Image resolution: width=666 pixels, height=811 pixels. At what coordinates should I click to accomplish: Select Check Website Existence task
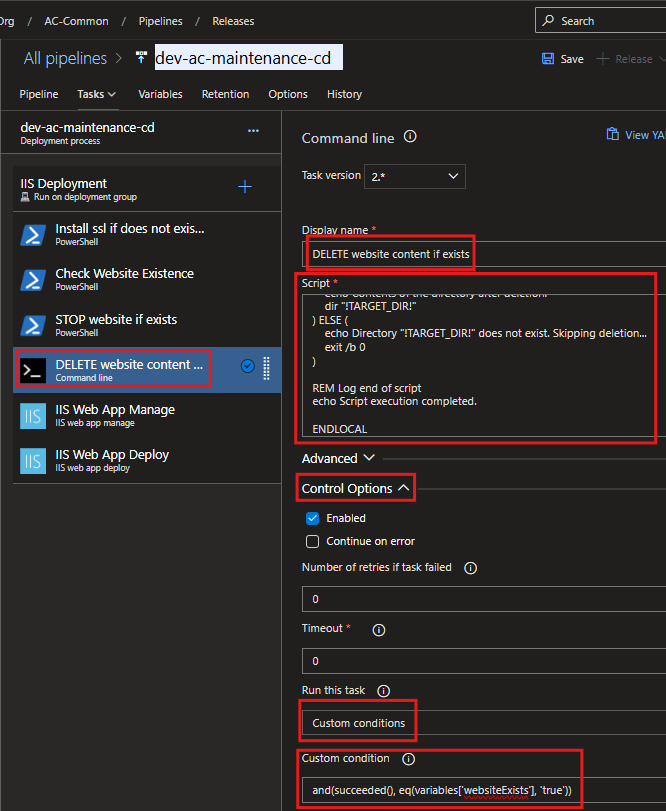(x=147, y=280)
